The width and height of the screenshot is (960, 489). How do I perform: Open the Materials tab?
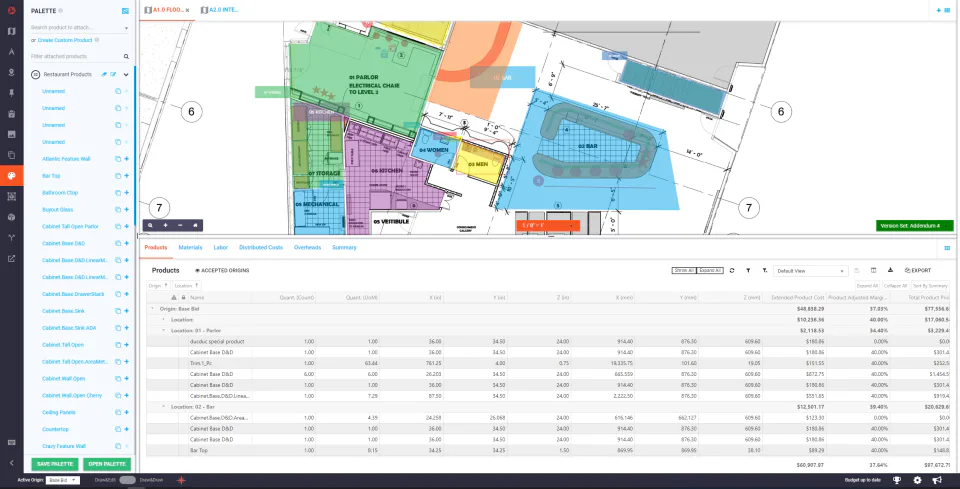(190, 247)
